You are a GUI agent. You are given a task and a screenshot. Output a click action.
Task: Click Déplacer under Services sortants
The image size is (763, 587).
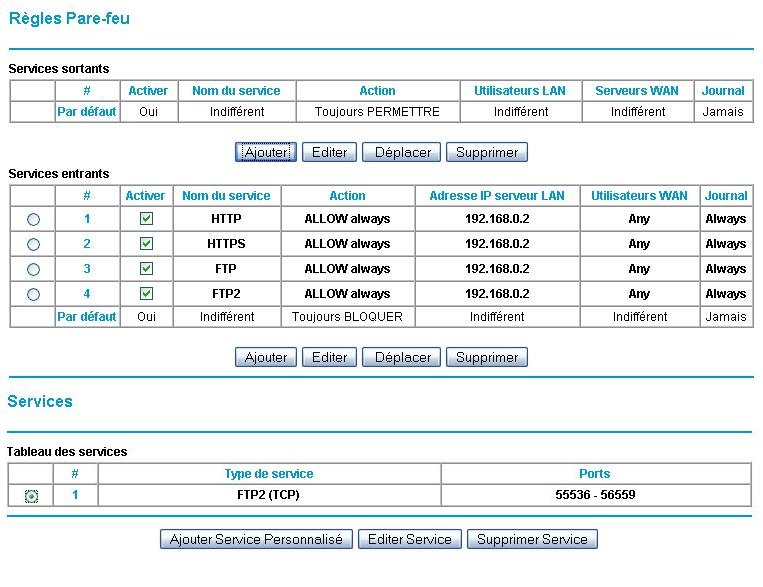tap(401, 152)
